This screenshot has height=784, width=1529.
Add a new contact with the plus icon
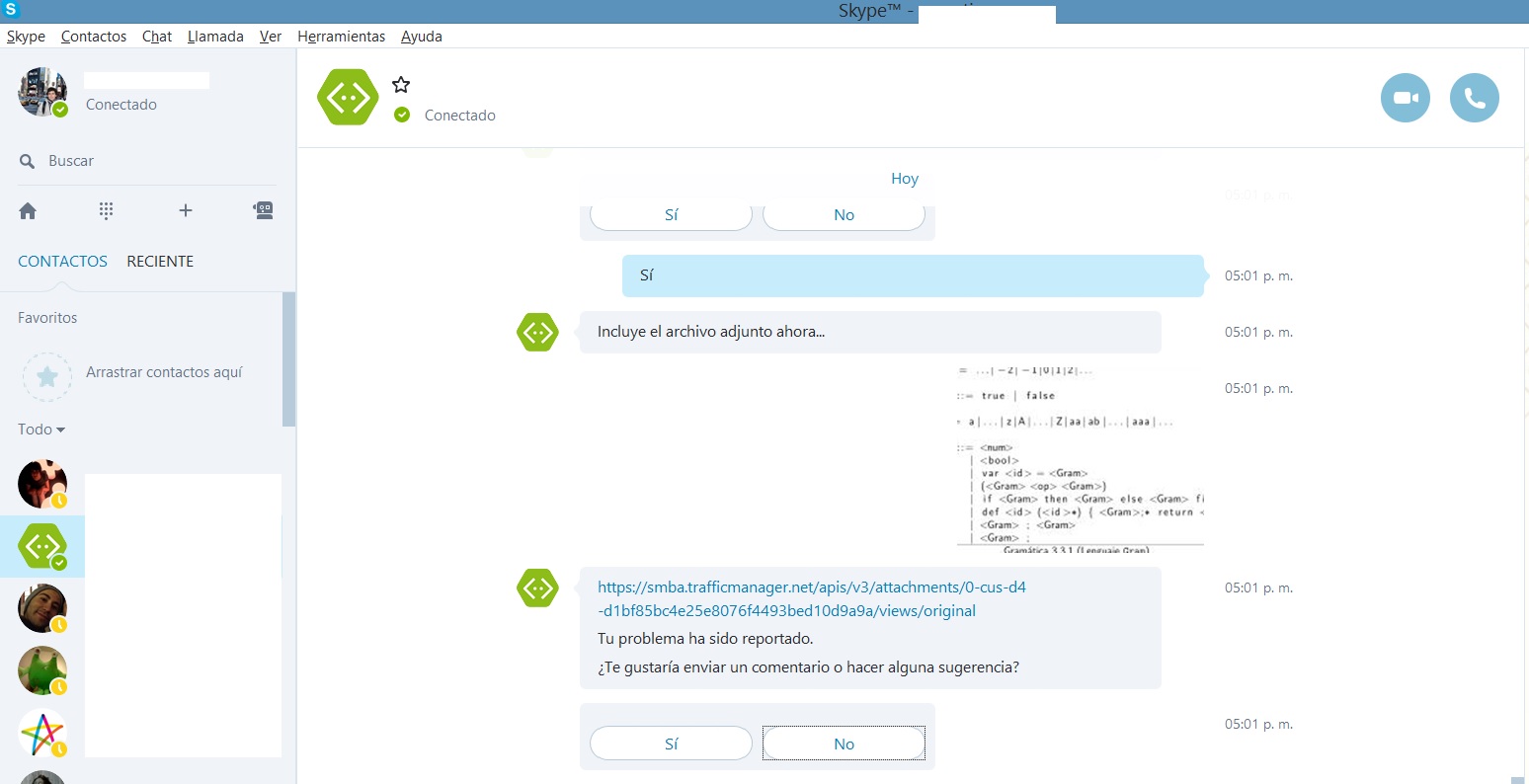tap(185, 210)
